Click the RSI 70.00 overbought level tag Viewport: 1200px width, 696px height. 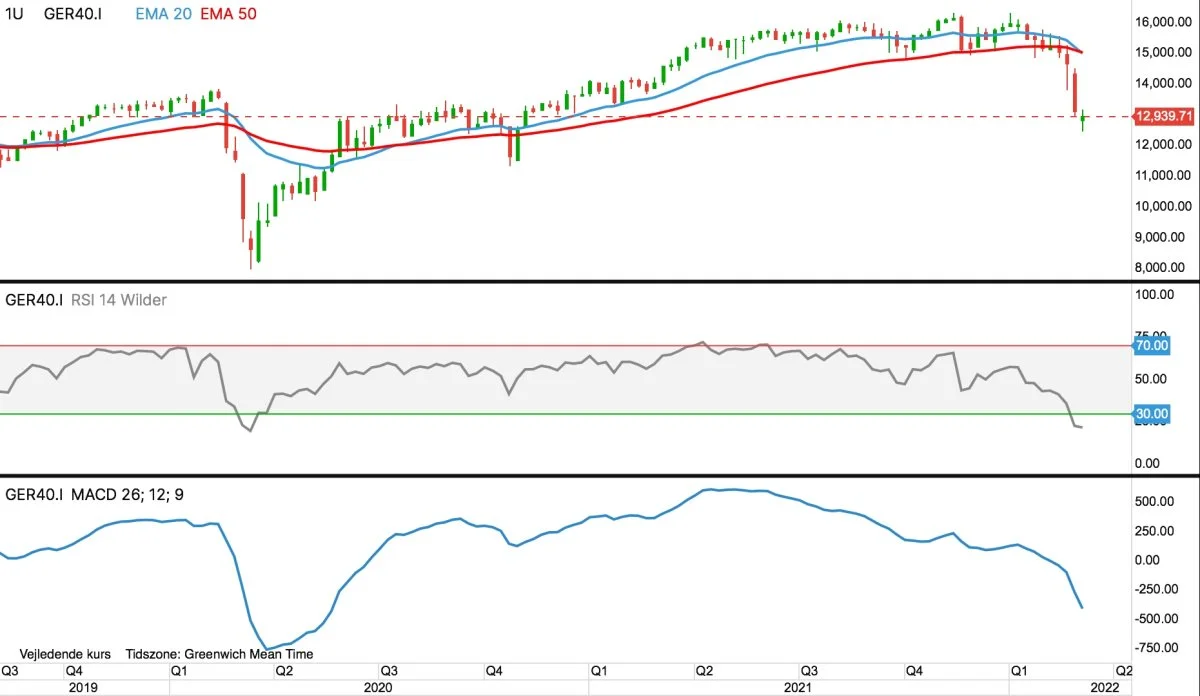pyautogui.click(x=1151, y=346)
